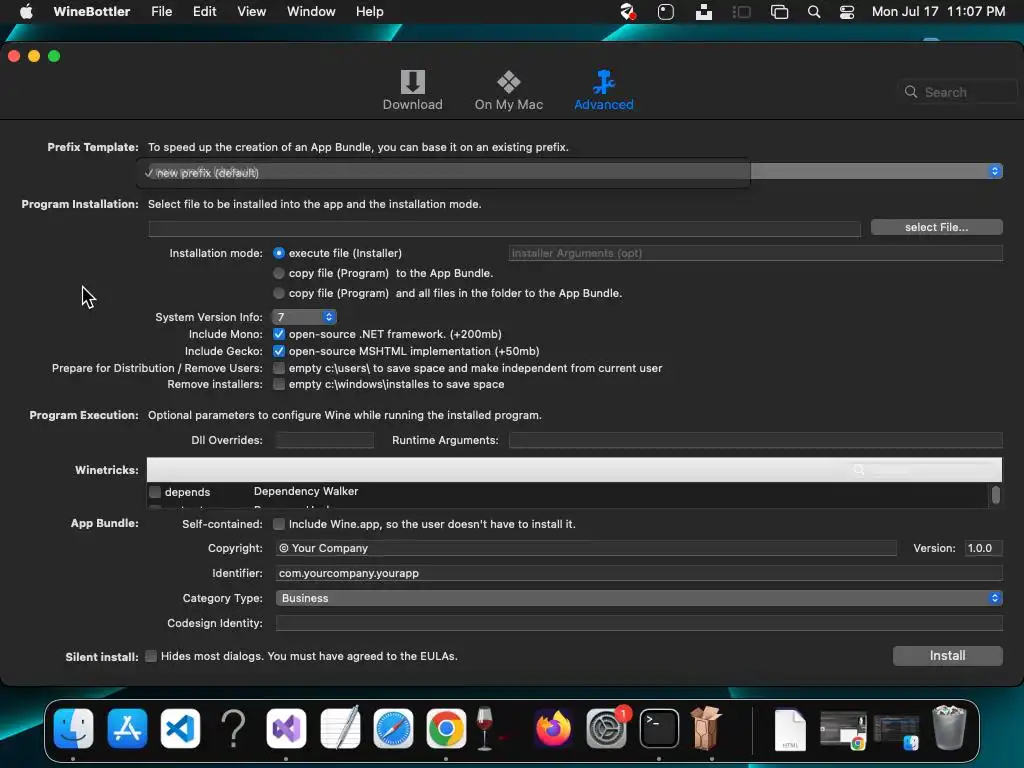This screenshot has height=768, width=1024.
Task: Check the depends Dependency Walker winetrick
Action: point(155,492)
